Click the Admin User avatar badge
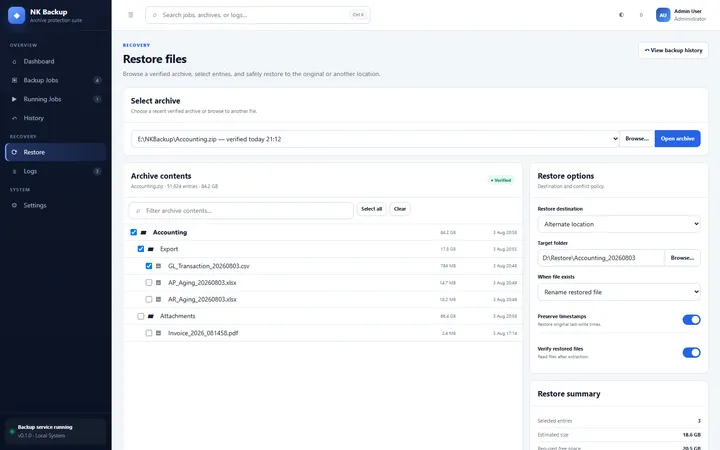This screenshot has width=720, height=450. (663, 15)
